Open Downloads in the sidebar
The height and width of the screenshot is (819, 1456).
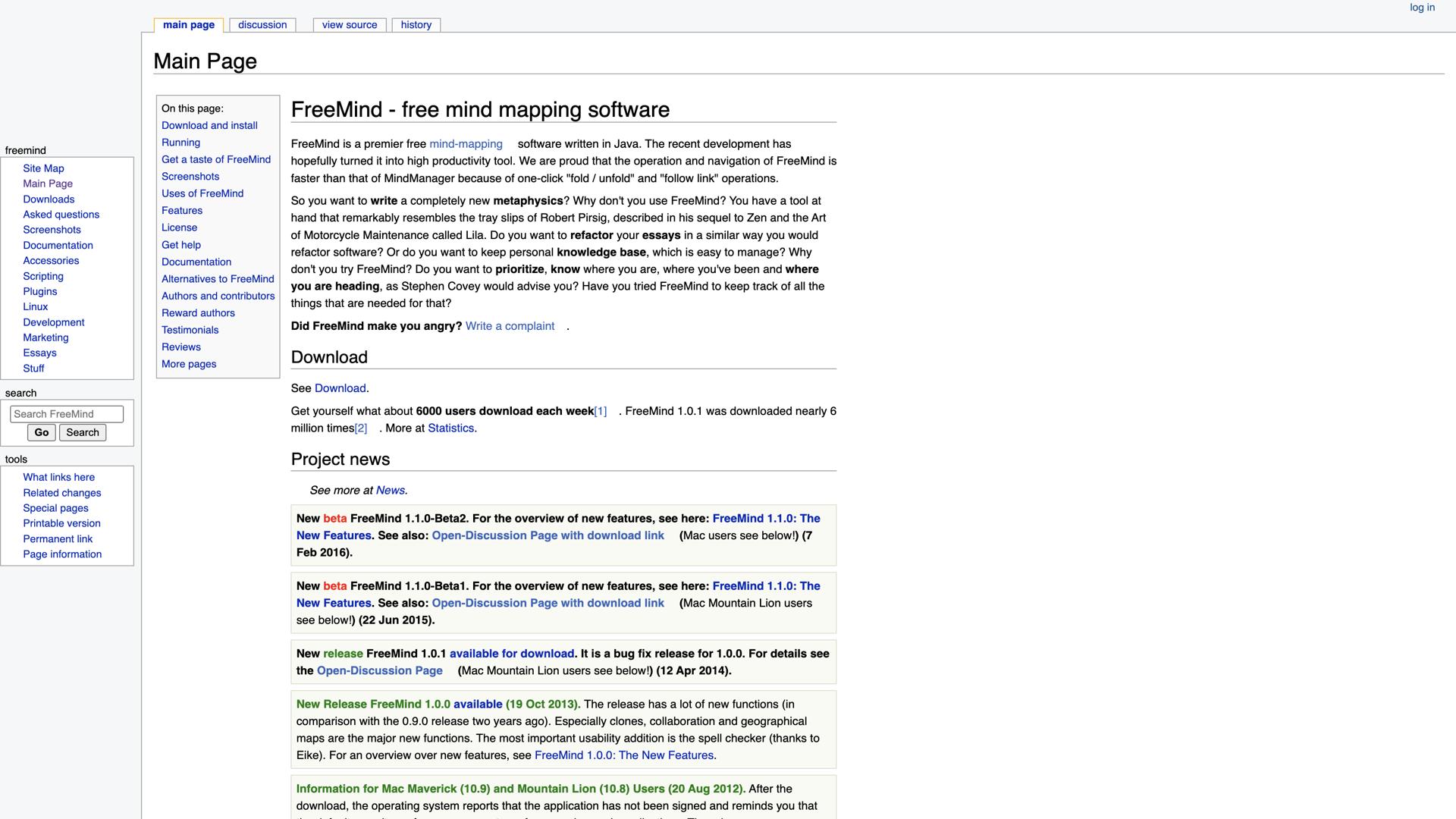coord(49,199)
